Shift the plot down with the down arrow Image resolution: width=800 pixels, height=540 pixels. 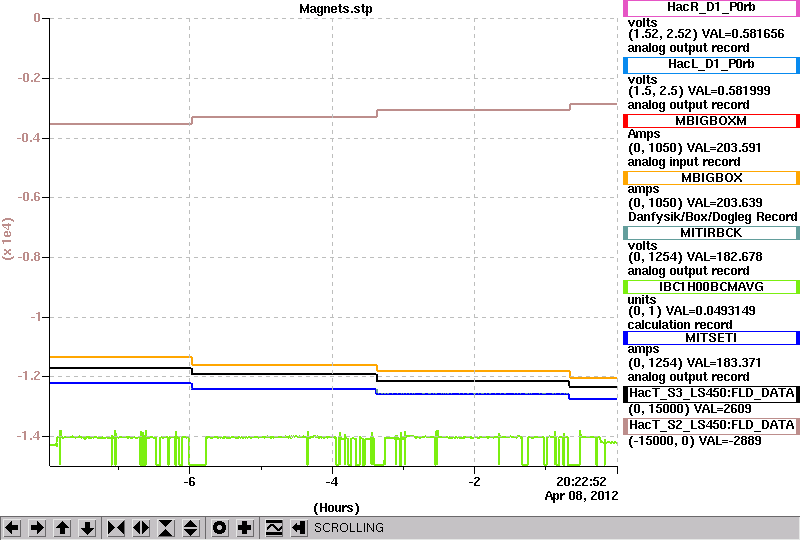pyautogui.click(x=87, y=528)
